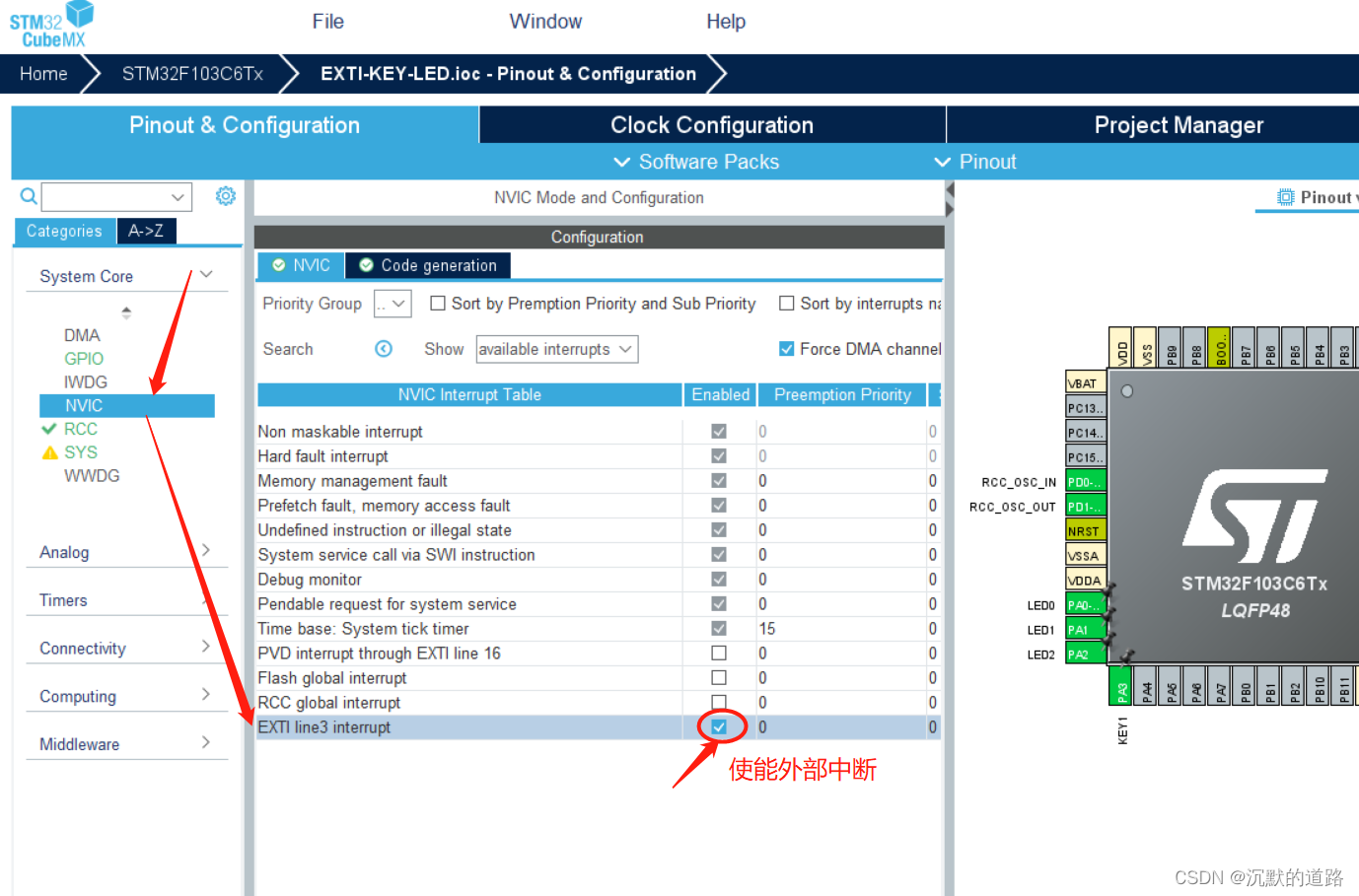Switch to the A->Z tab
The width and height of the screenshot is (1359, 896).
146,231
